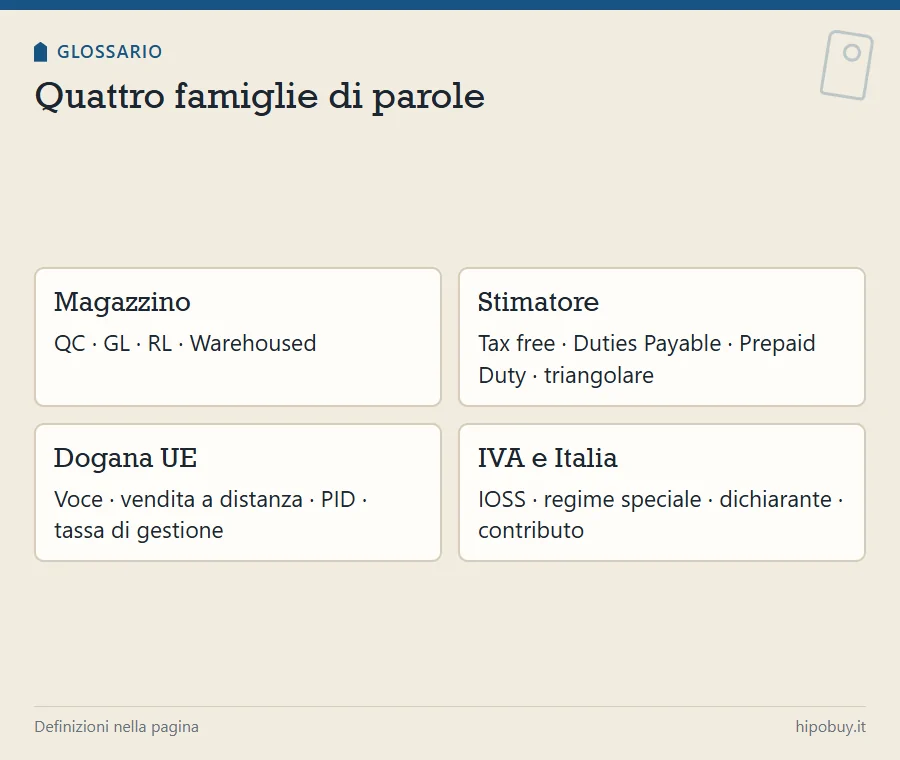
Task: Click the IVA e Italia card title
Action: 548,458
